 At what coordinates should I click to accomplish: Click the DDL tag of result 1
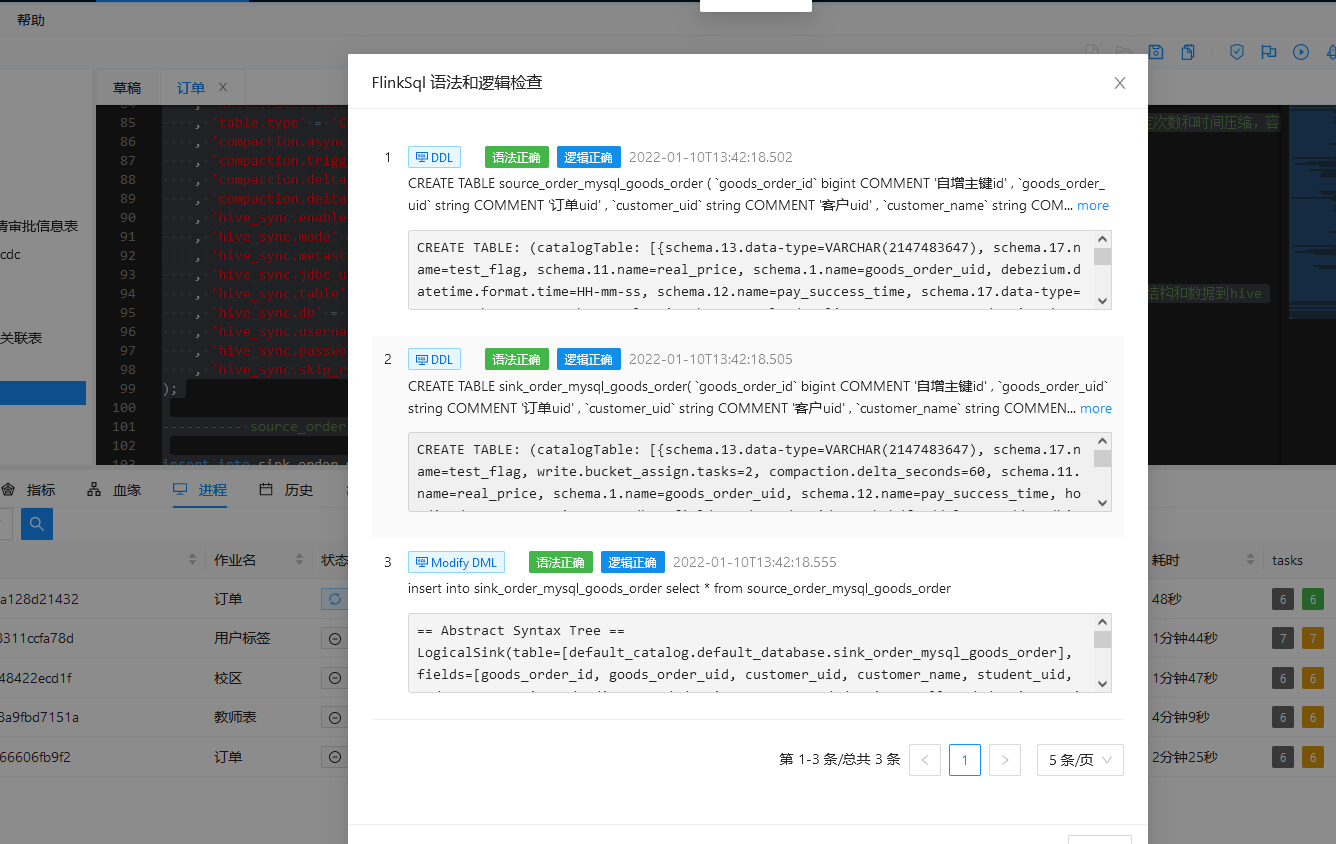pyautogui.click(x=434, y=157)
